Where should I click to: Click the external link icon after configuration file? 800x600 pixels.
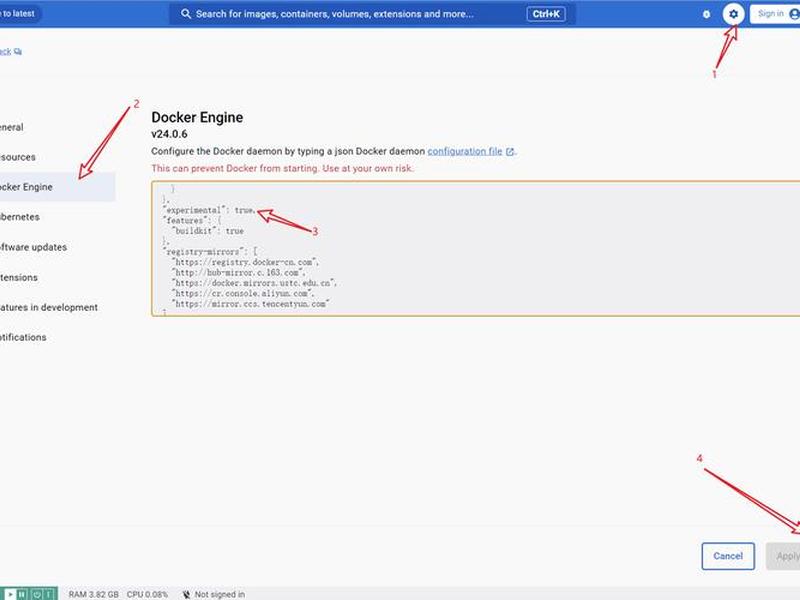tap(510, 152)
